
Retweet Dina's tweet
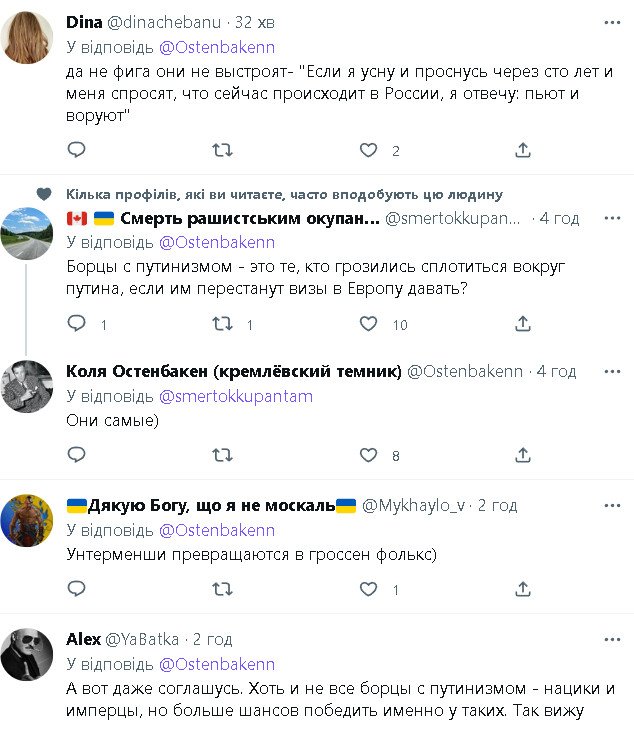coord(223,150)
